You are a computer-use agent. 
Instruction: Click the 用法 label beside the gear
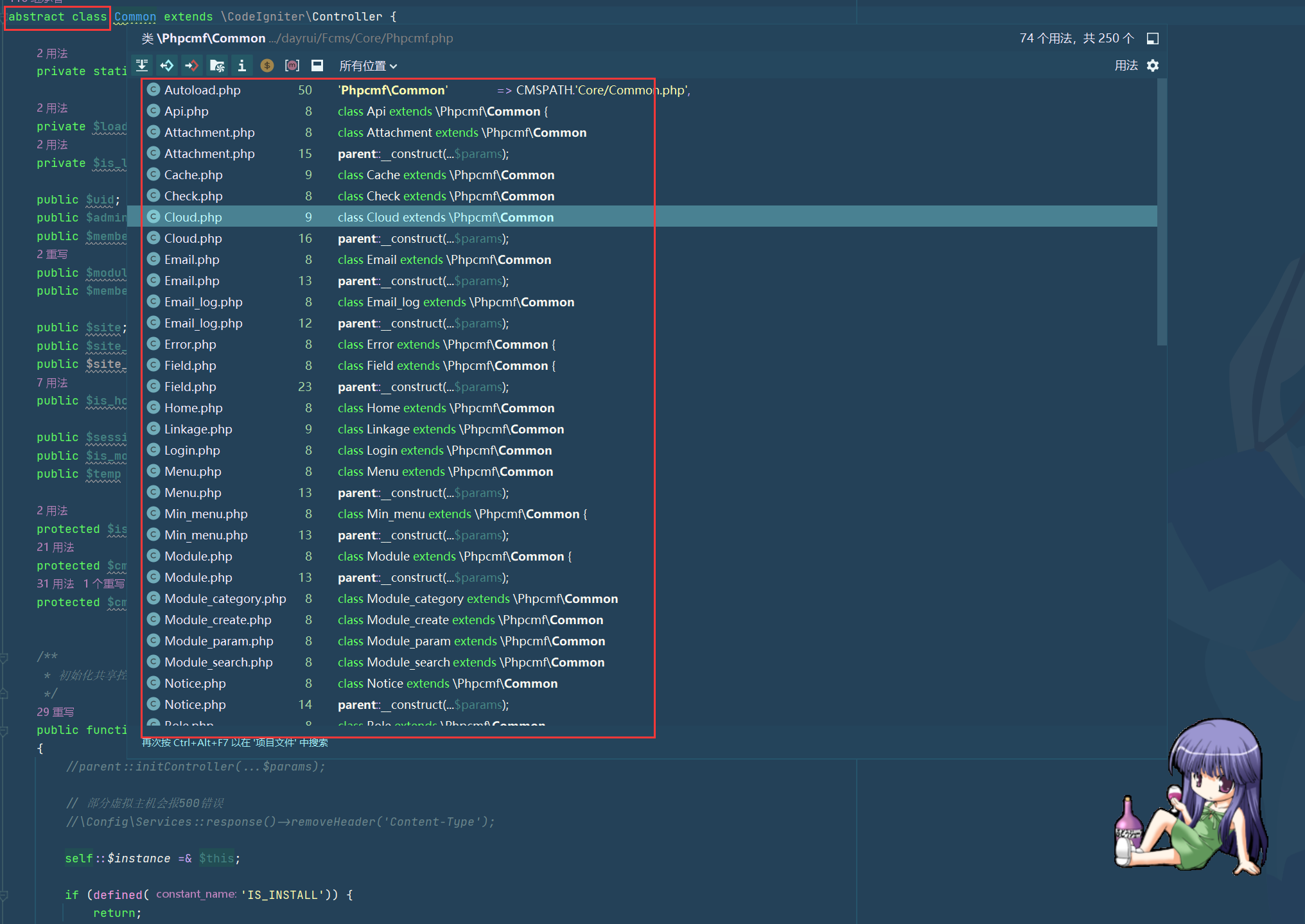coord(1126,65)
